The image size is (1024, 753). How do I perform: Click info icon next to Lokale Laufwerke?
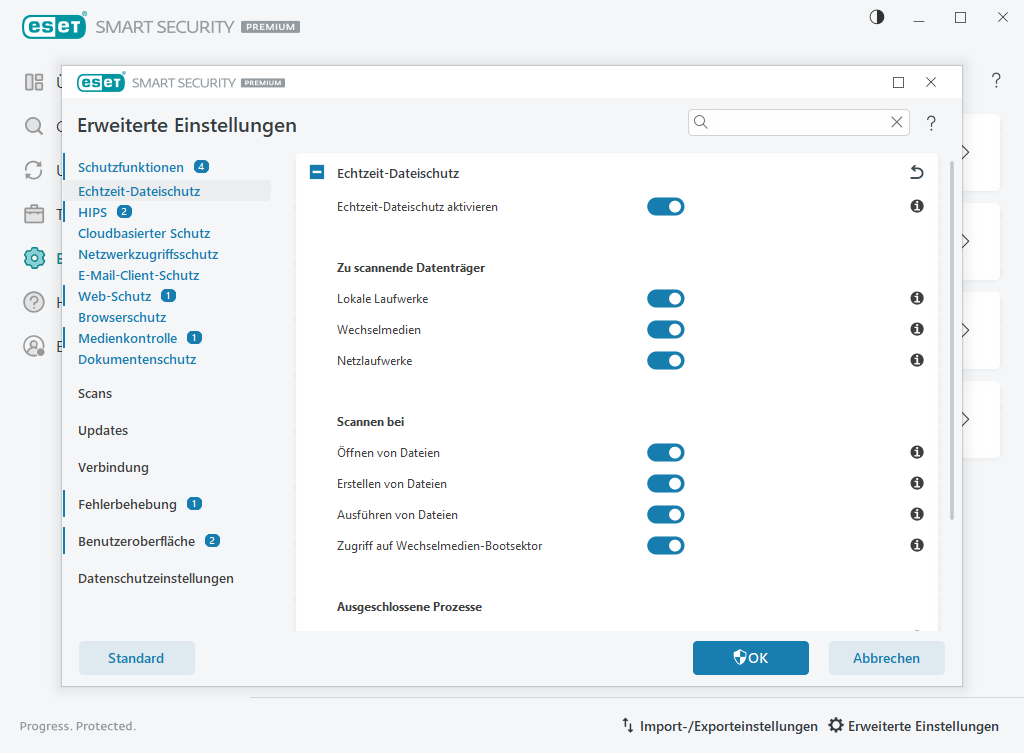916,298
